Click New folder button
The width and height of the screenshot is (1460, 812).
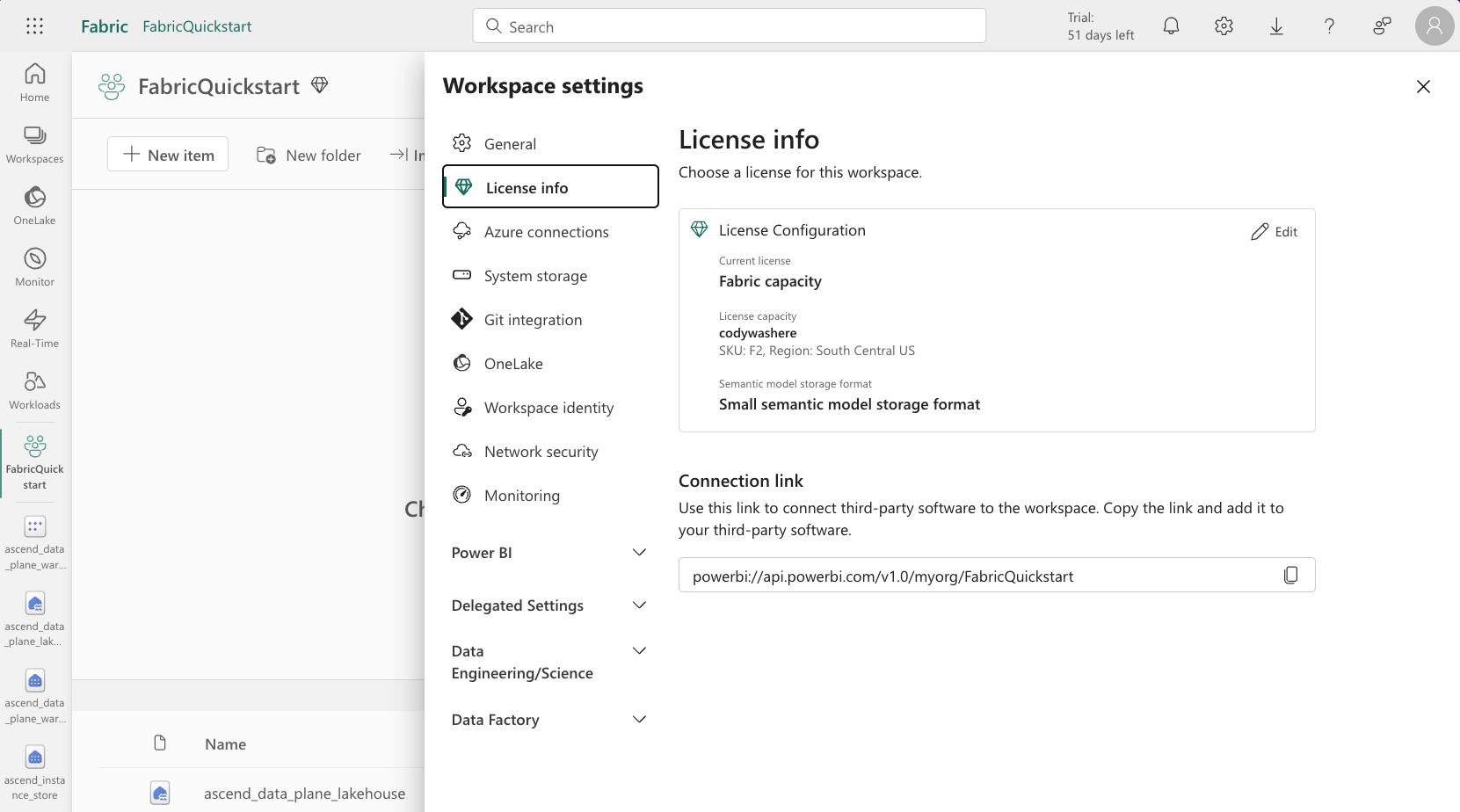tap(309, 155)
